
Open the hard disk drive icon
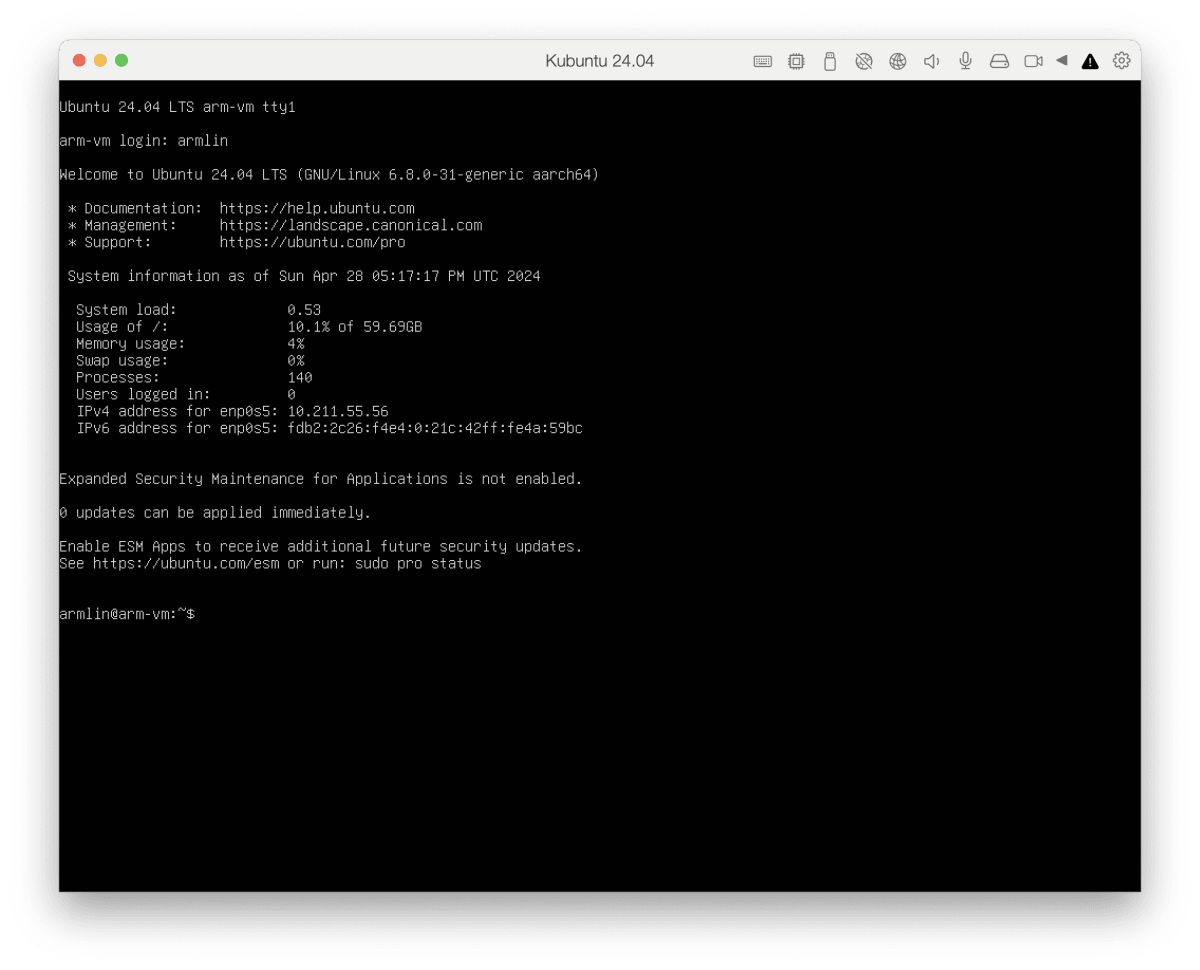pos(999,61)
